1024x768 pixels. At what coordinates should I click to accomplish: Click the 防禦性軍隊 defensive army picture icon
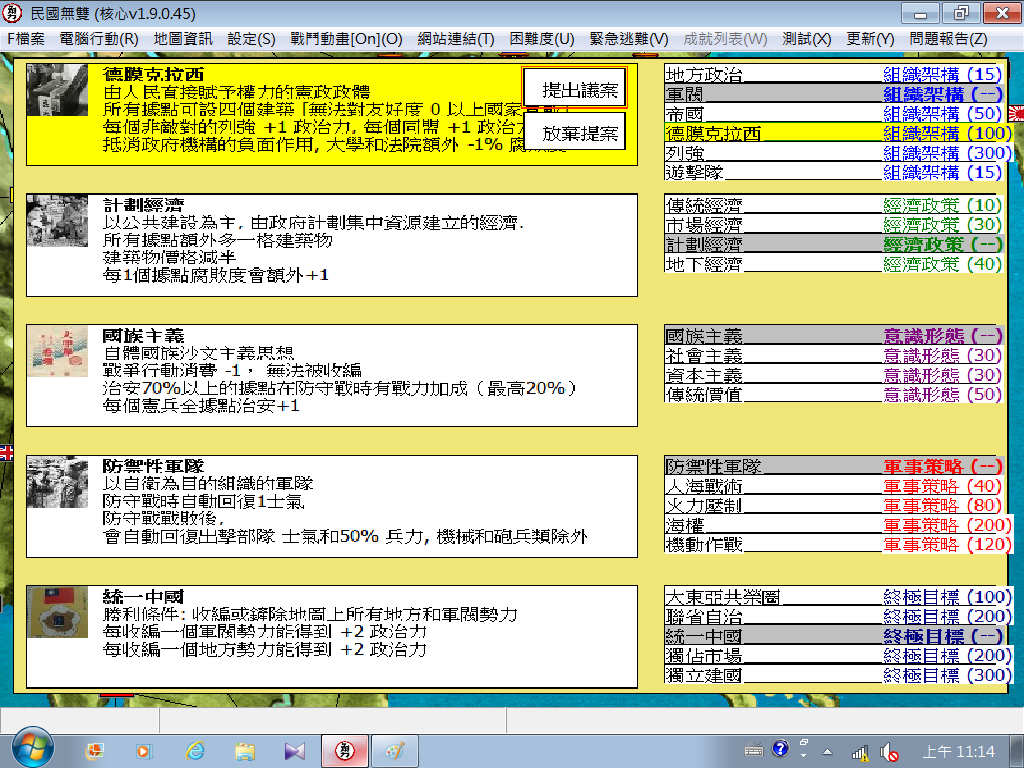pos(57,485)
